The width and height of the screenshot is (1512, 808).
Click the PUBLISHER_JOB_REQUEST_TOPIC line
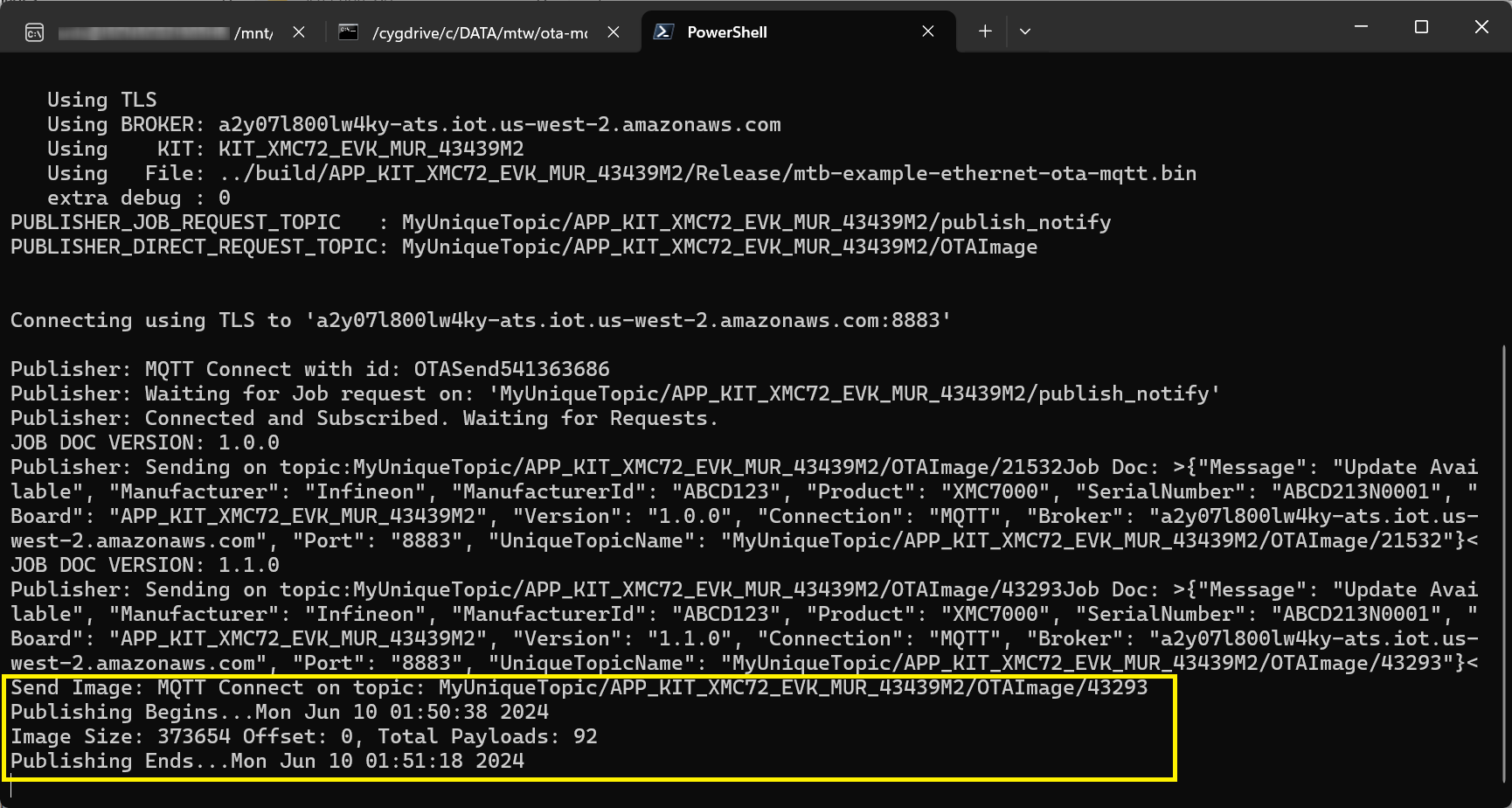tap(561, 222)
